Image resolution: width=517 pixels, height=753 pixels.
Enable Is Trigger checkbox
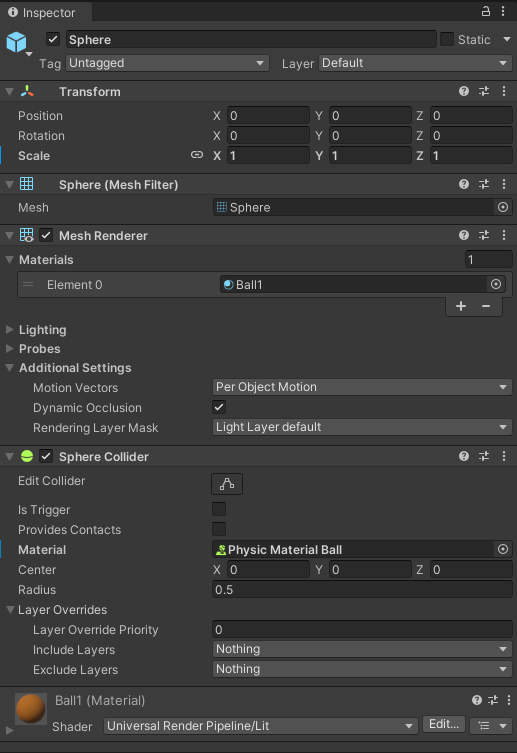(219, 509)
